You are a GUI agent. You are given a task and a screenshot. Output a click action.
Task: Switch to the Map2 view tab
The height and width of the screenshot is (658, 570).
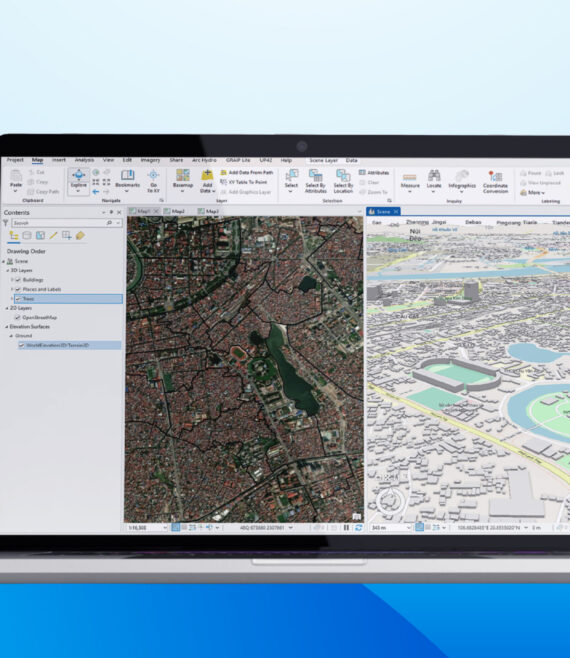[175, 211]
